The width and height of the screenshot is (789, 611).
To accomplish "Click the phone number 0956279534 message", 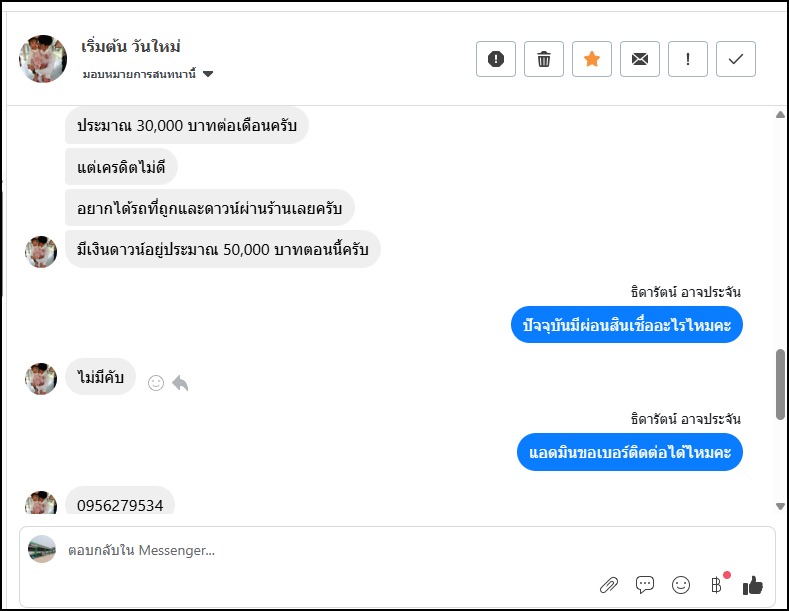I will 120,505.
